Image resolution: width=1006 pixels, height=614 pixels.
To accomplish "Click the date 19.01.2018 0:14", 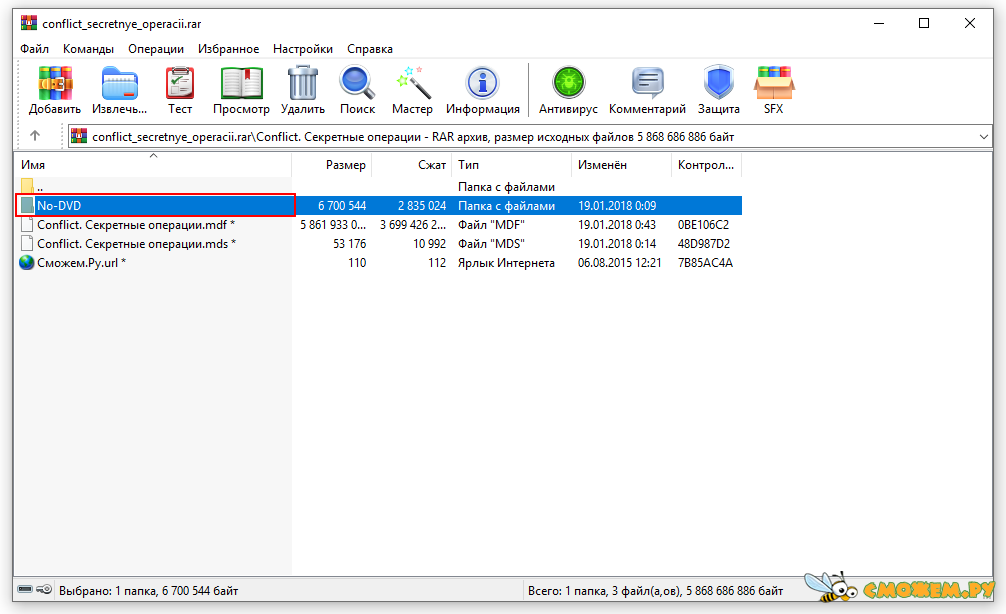I will click(617, 244).
